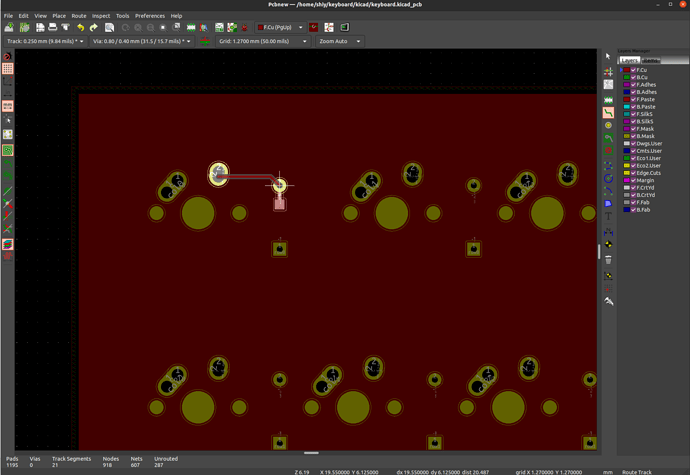Select the Add Filled Zone tool

pos(608,138)
